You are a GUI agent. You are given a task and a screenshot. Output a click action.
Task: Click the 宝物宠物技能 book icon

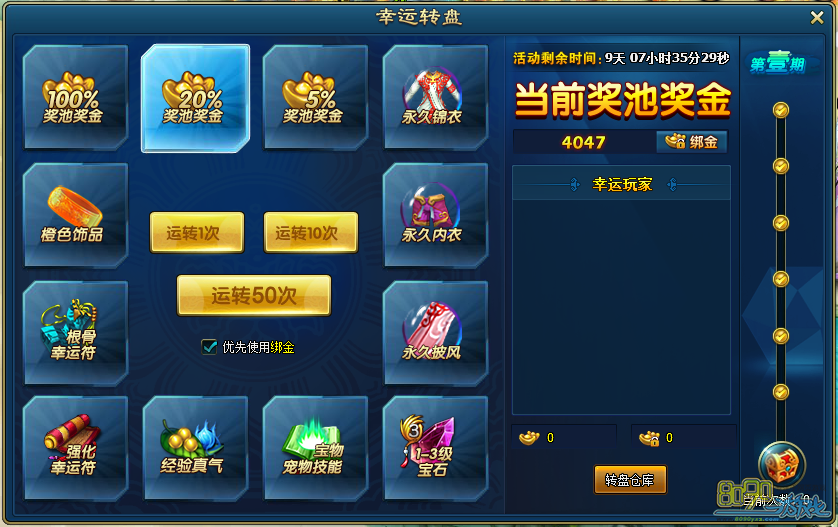pos(315,448)
